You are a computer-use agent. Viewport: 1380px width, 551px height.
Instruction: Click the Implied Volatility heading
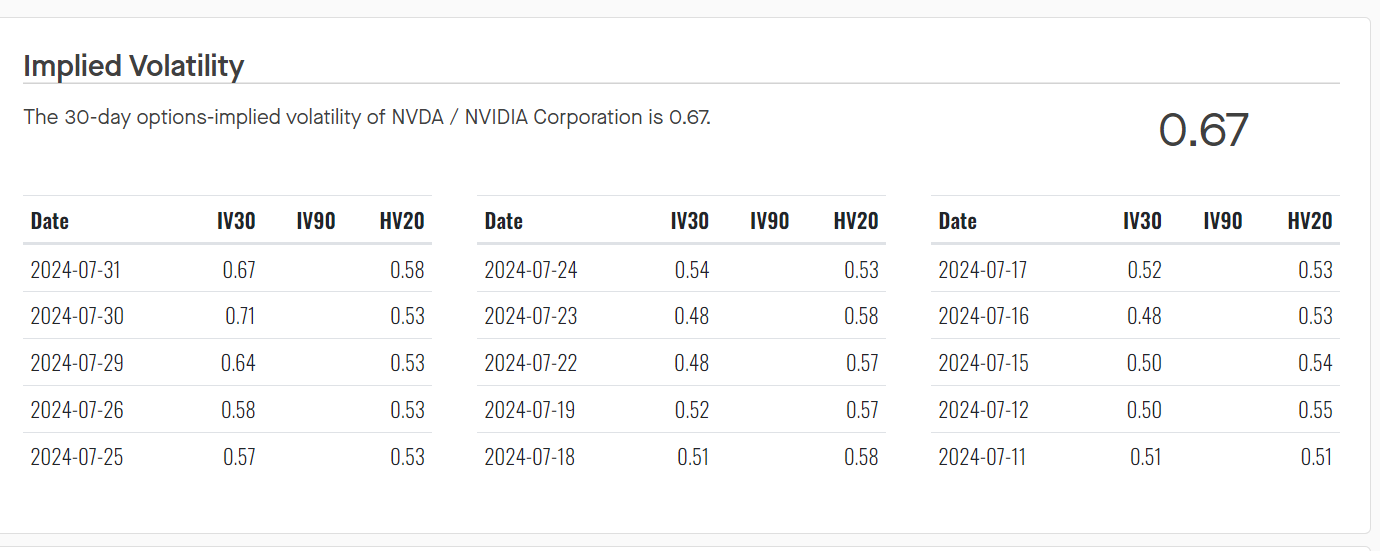click(133, 66)
